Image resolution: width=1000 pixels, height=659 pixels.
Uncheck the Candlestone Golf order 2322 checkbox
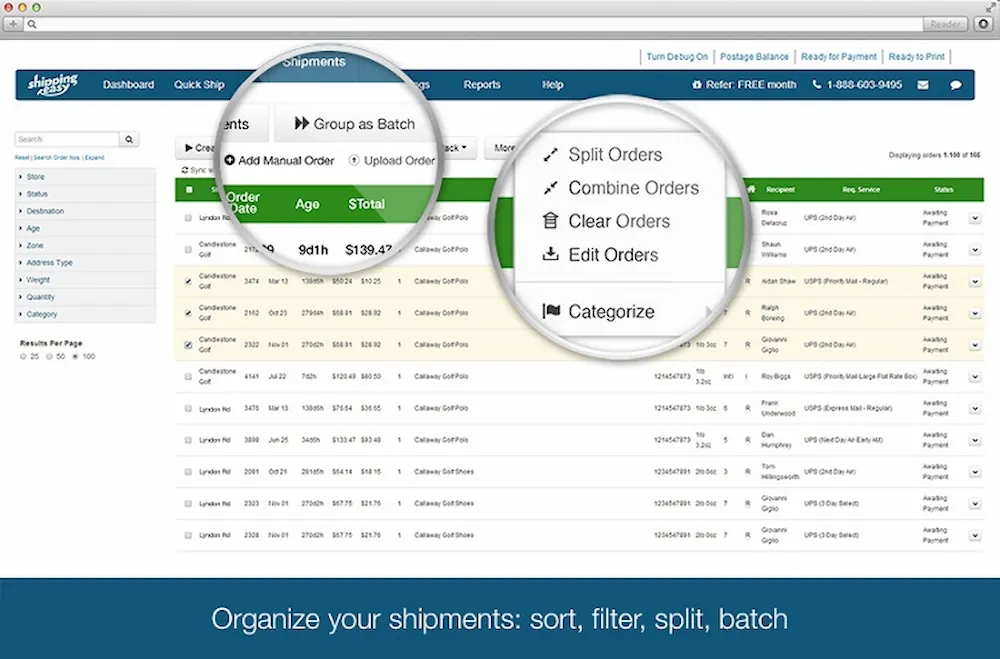(x=188, y=344)
